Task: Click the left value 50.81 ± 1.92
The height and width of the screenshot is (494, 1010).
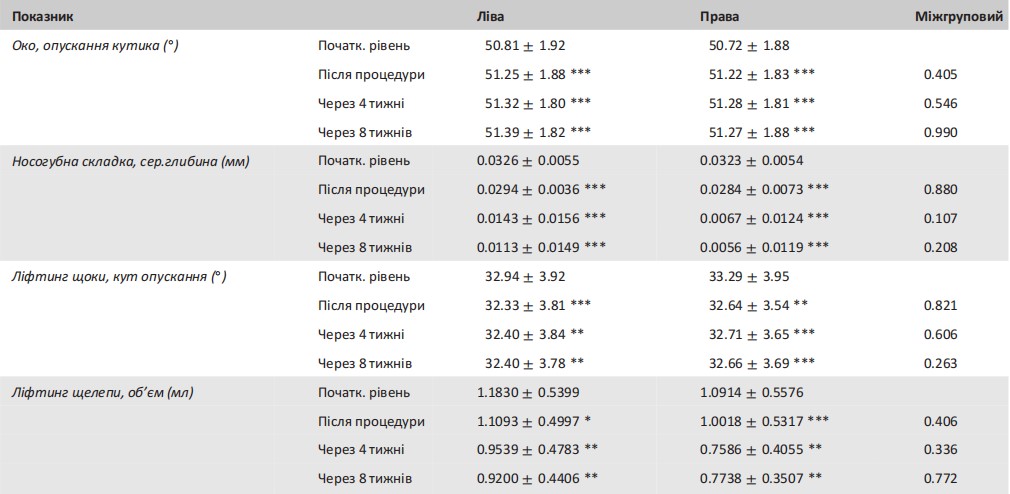Action: click(x=524, y=45)
